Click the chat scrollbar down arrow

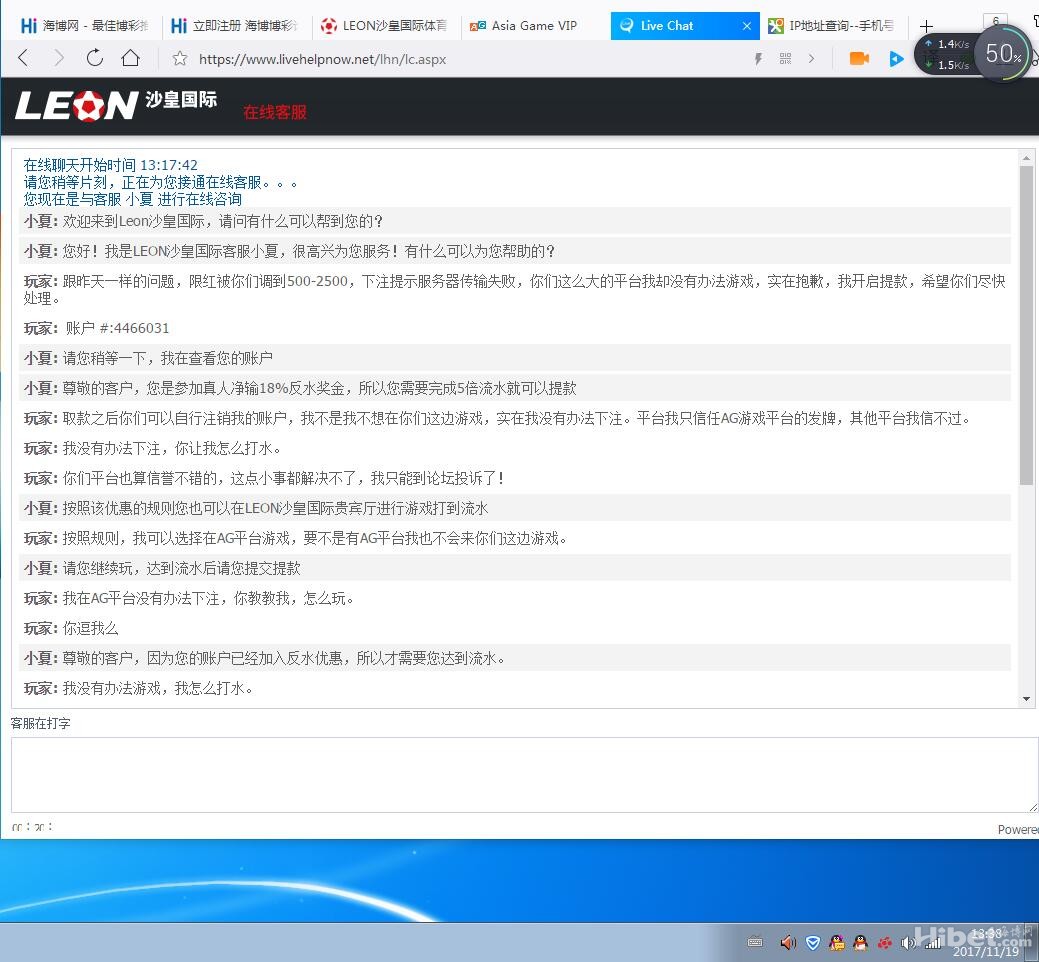(x=1027, y=699)
